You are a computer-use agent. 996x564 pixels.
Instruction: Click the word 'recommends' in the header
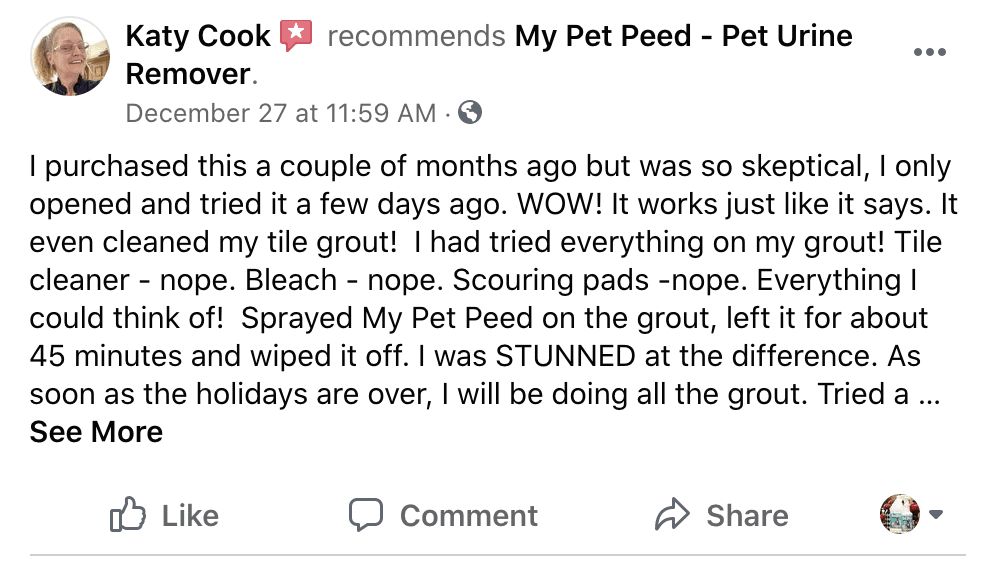(x=416, y=37)
